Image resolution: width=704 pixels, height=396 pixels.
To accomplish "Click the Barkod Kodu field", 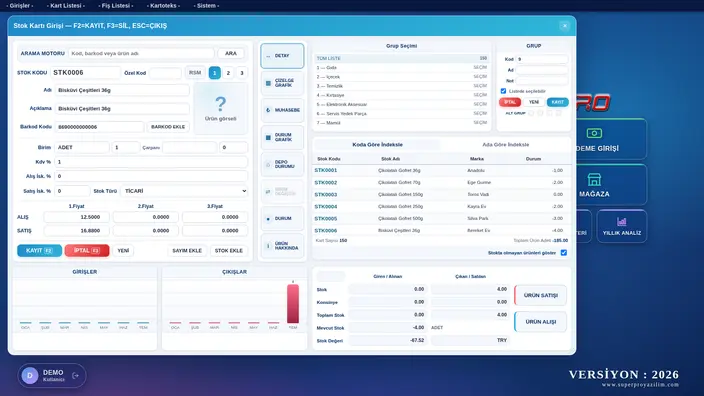I will click(99, 127).
